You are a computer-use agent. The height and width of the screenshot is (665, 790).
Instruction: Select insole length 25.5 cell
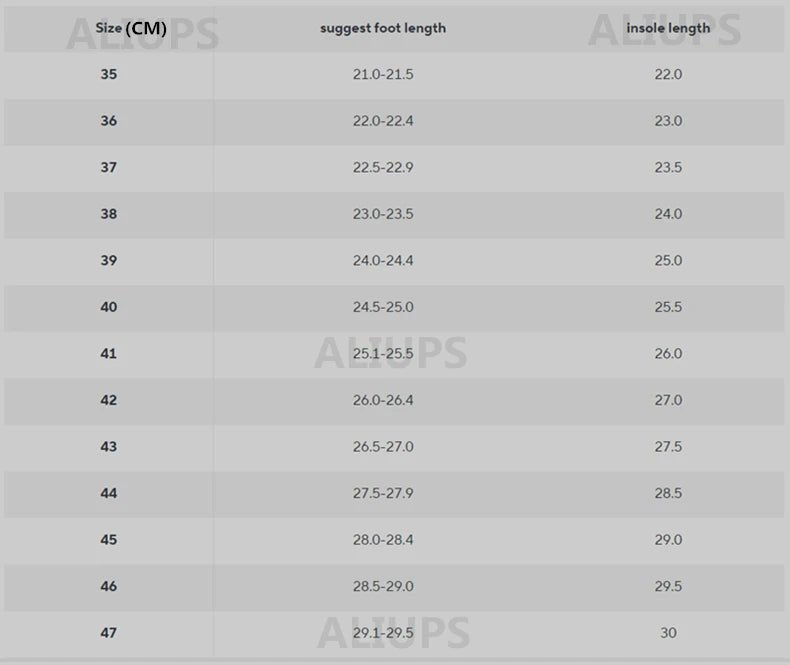tap(668, 307)
